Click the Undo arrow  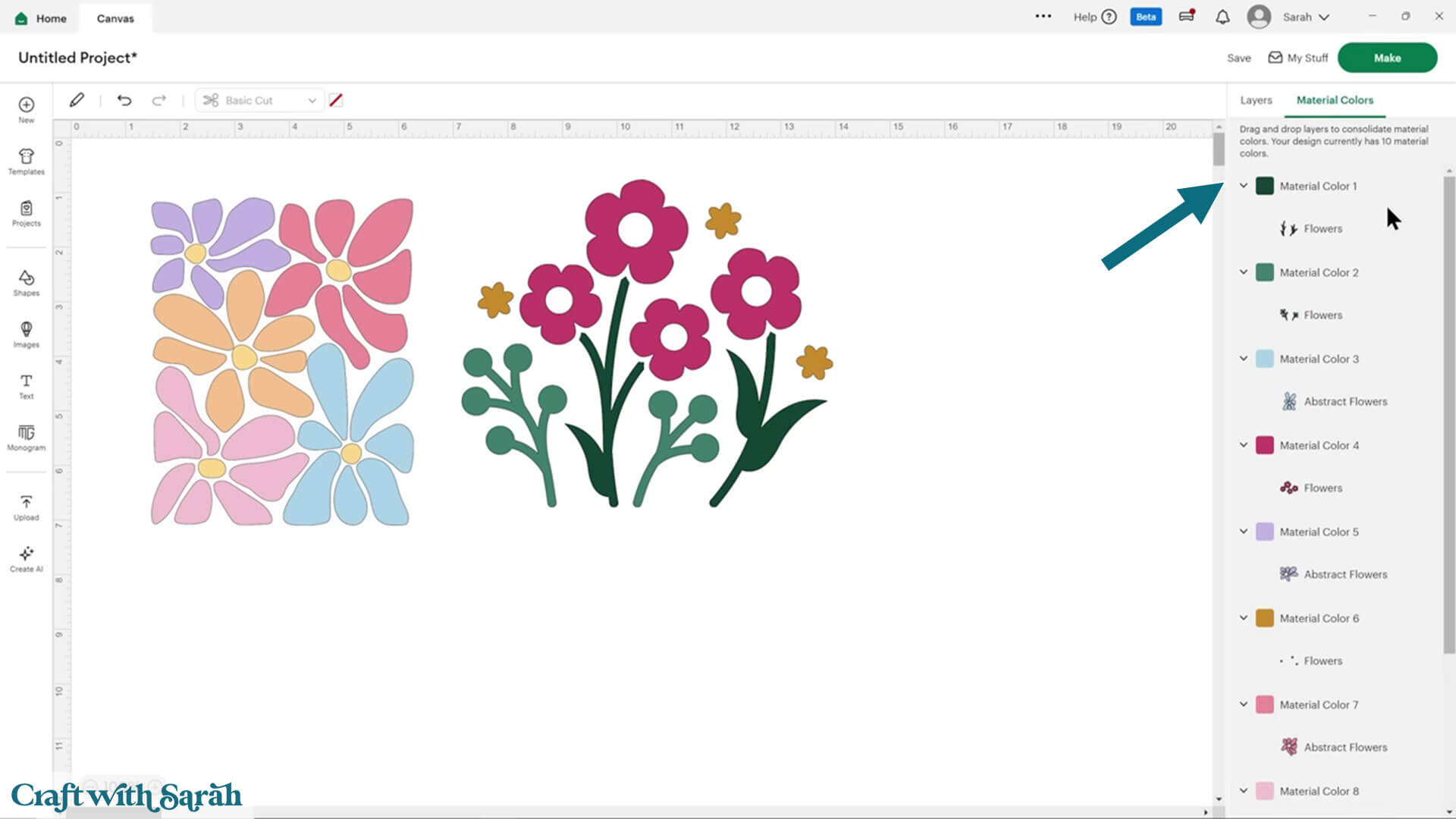pyautogui.click(x=124, y=100)
